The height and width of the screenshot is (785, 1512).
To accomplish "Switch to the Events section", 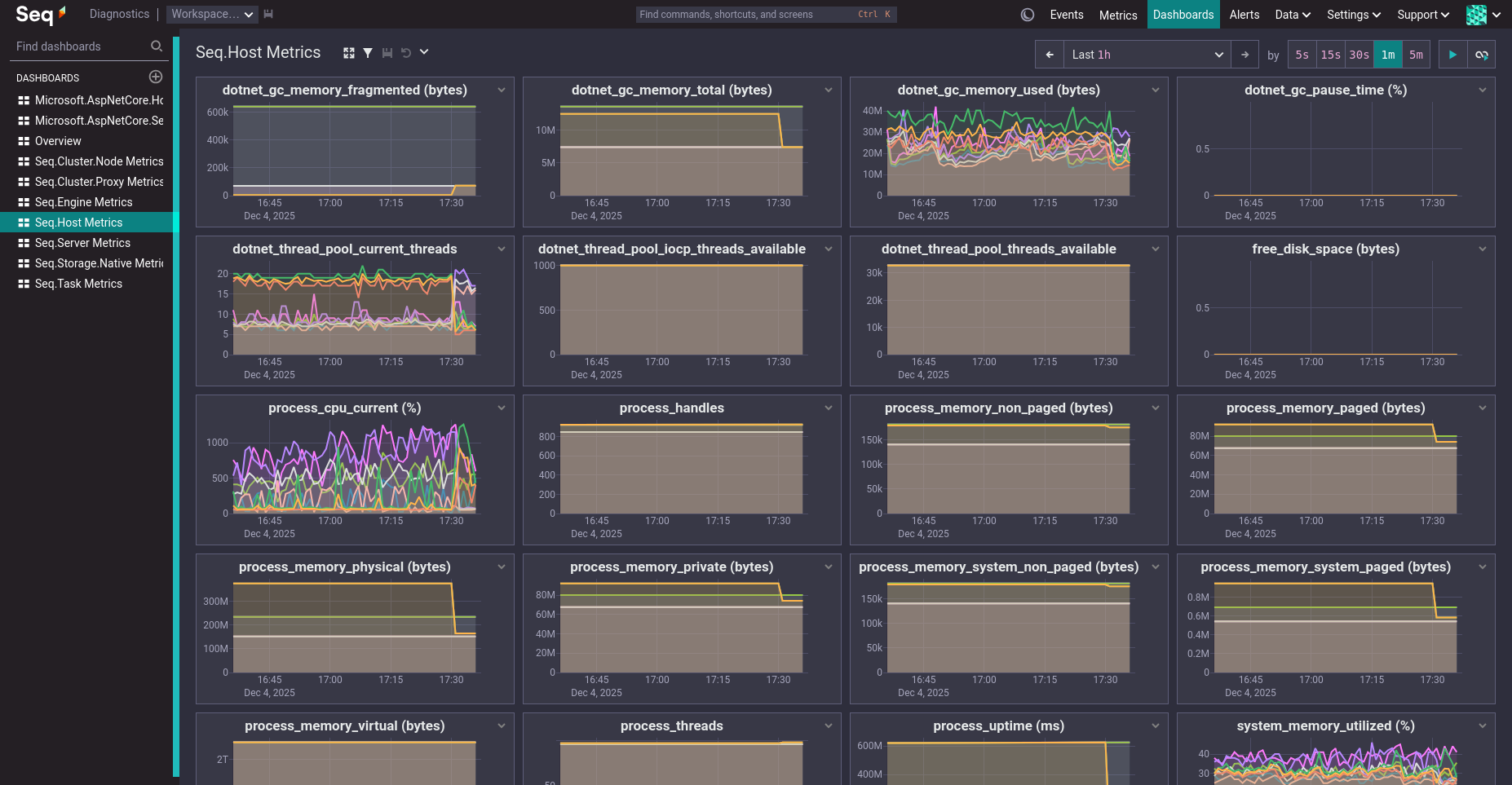I will (1067, 14).
